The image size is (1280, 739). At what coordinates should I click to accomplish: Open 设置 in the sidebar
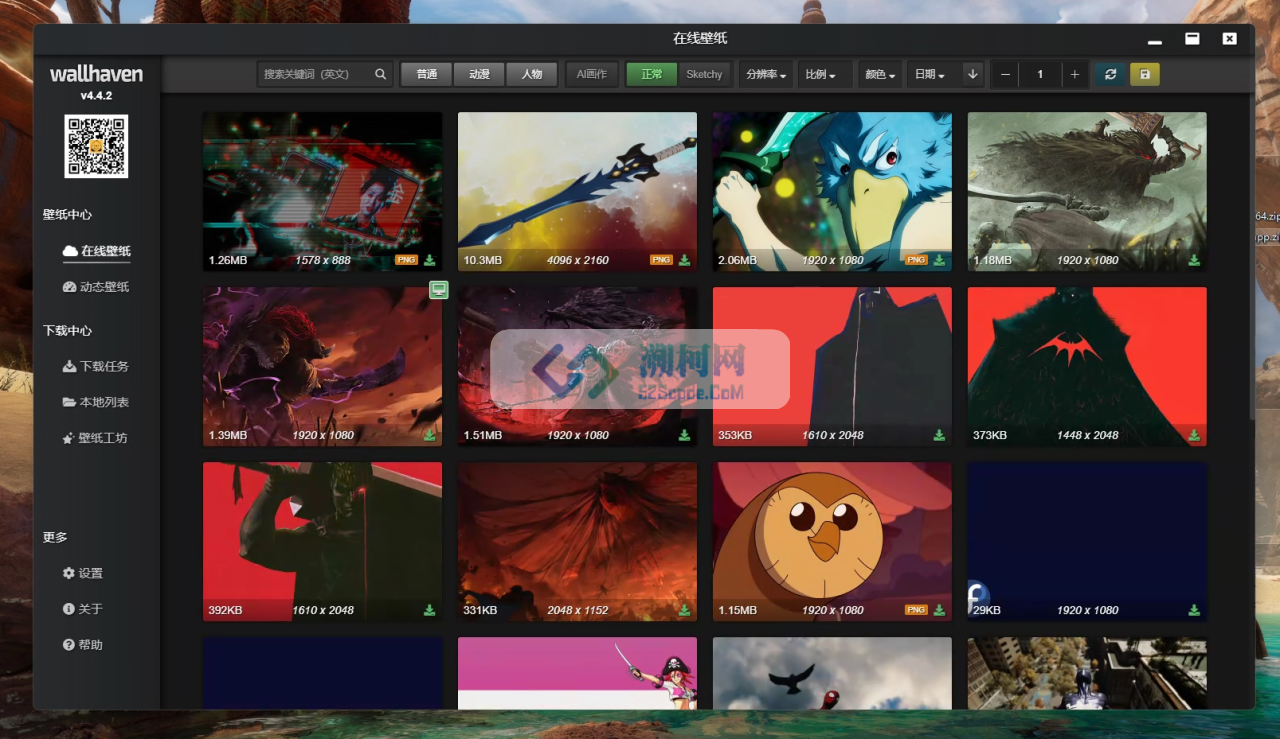pyautogui.click(x=83, y=573)
